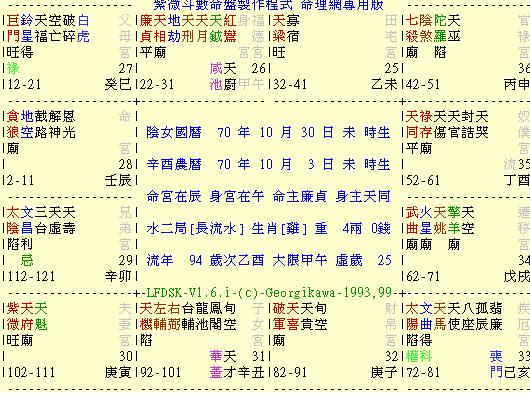Screen dimensions: 530x398
Task: Click the 白虎 star label
Action: point(83,28)
